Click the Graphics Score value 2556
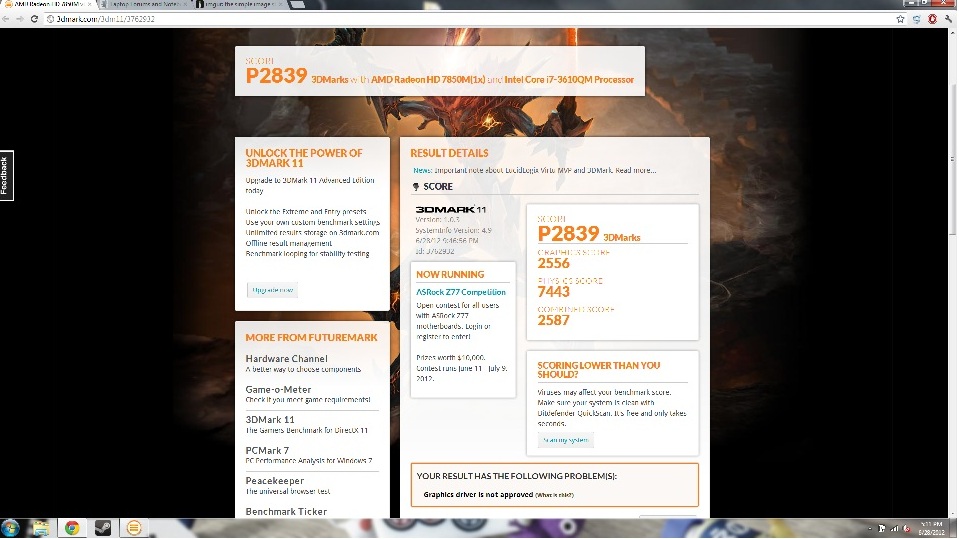The width and height of the screenshot is (959, 539). tap(554, 263)
